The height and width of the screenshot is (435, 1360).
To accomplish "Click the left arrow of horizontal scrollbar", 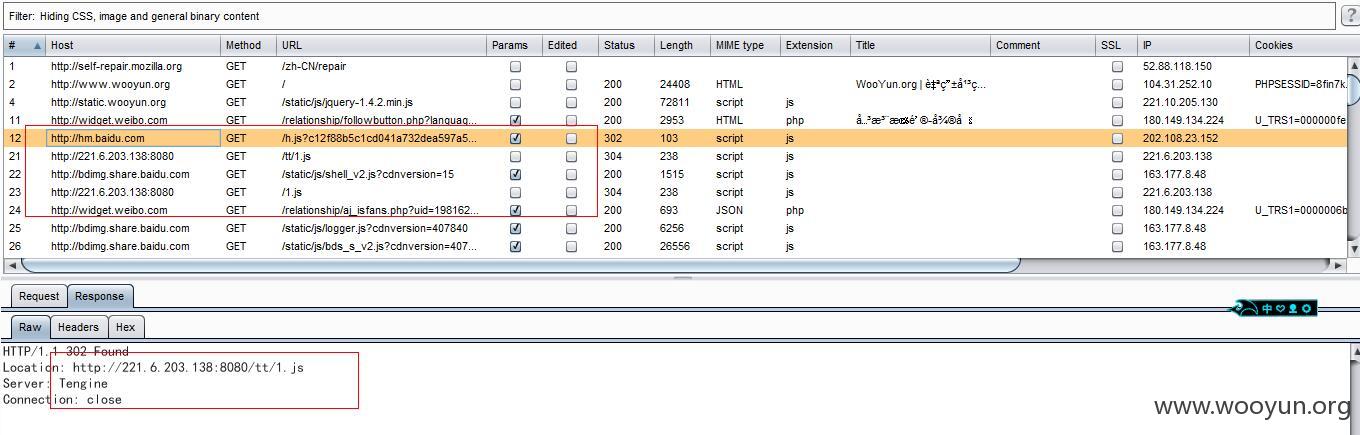I will pos(11,265).
